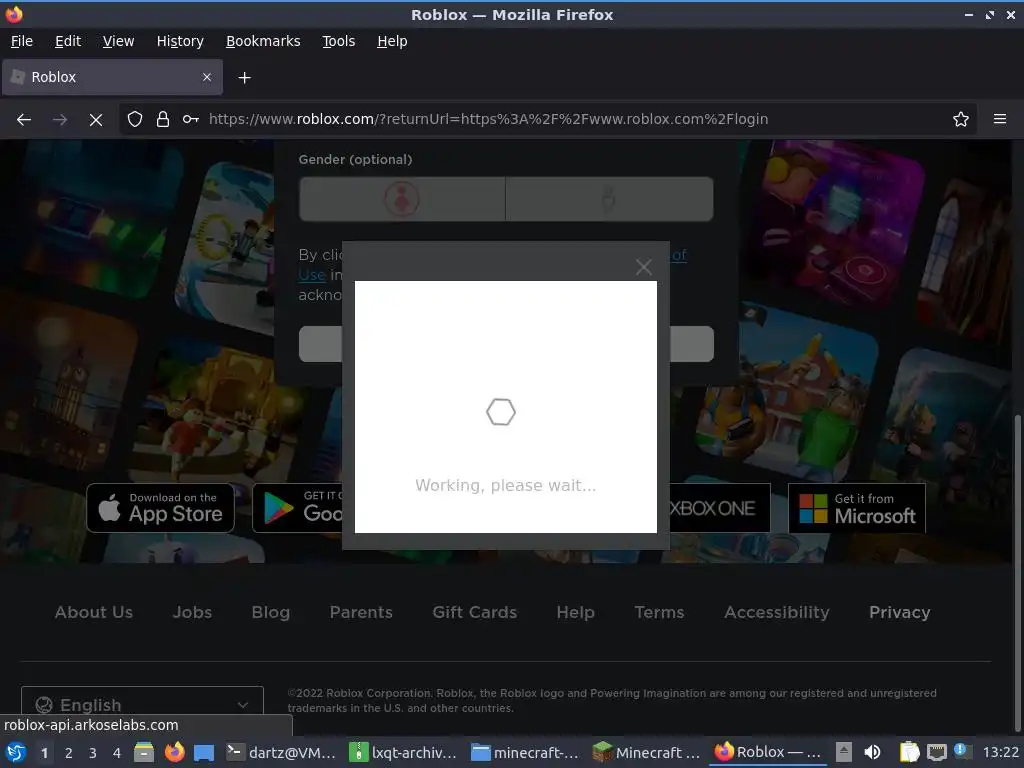Open the Parents footer link
The width and height of the screenshot is (1024, 768).
coord(361,613)
